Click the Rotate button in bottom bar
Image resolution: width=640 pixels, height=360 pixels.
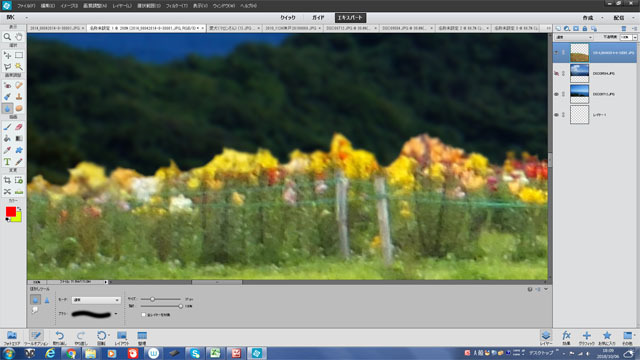pos(101,338)
